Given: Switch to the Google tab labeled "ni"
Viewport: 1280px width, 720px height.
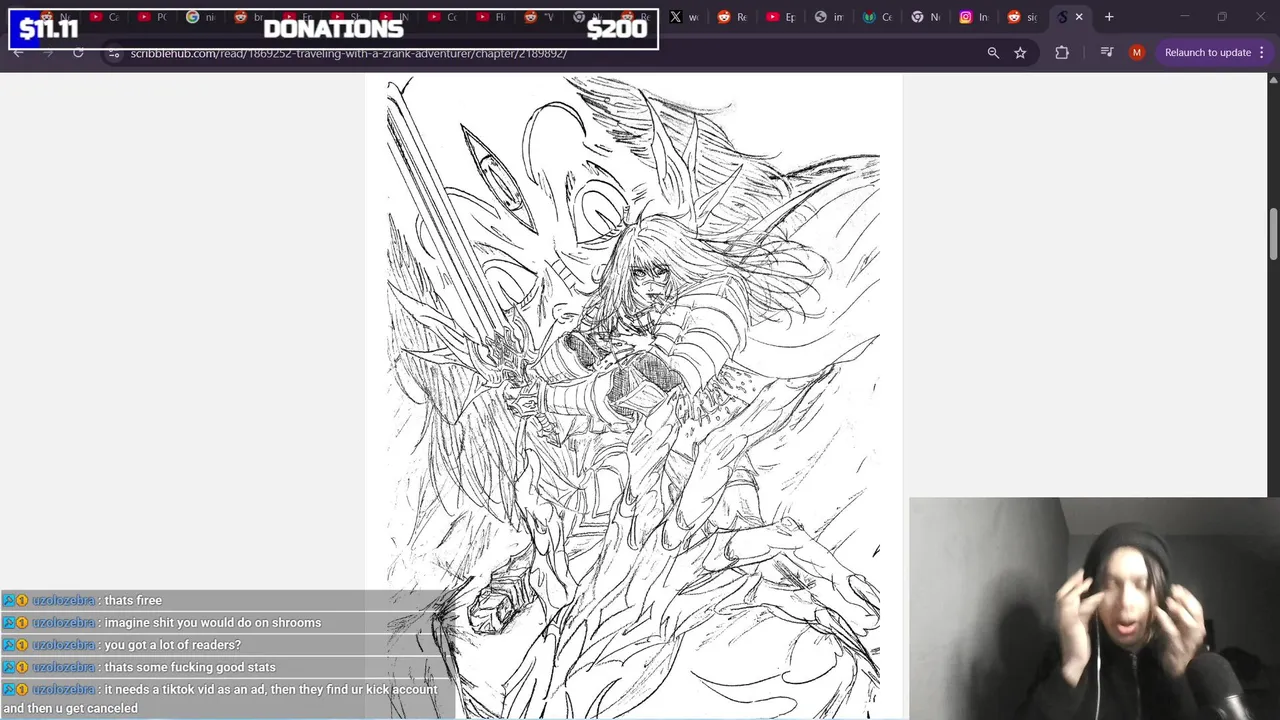Looking at the screenshot, I should 200,17.
